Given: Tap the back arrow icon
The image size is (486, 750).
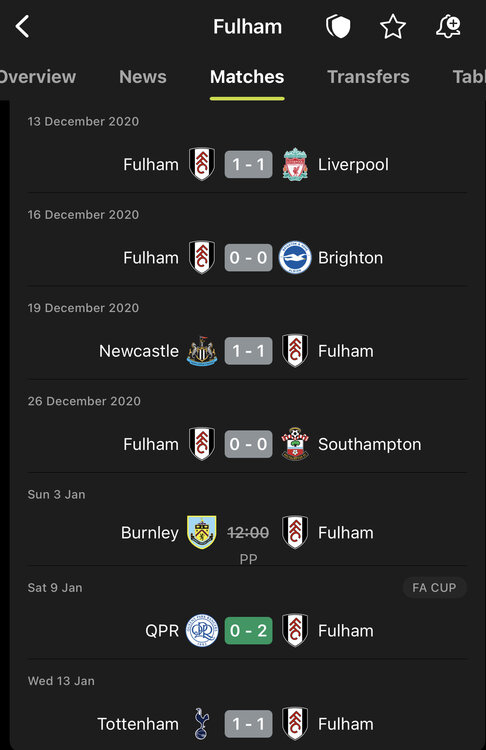Looking at the screenshot, I should pyautogui.click(x=22, y=26).
